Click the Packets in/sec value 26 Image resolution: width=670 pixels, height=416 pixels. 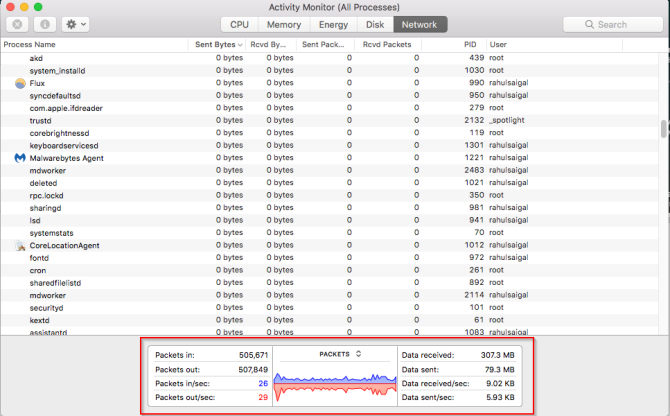pos(263,384)
